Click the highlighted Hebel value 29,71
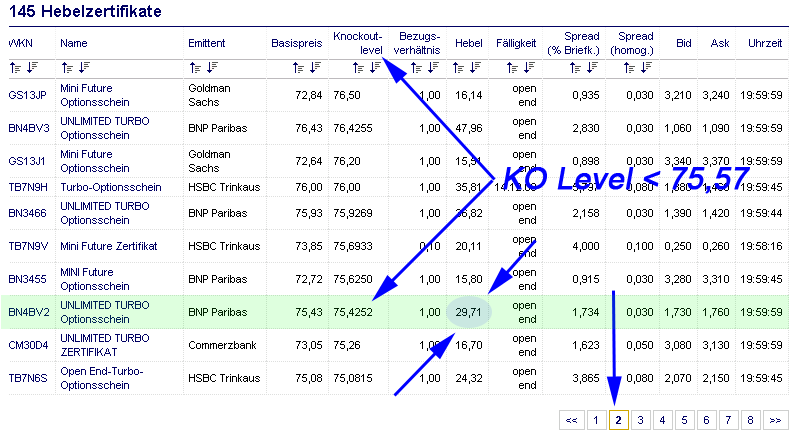This screenshot has width=794, height=440. click(469, 312)
